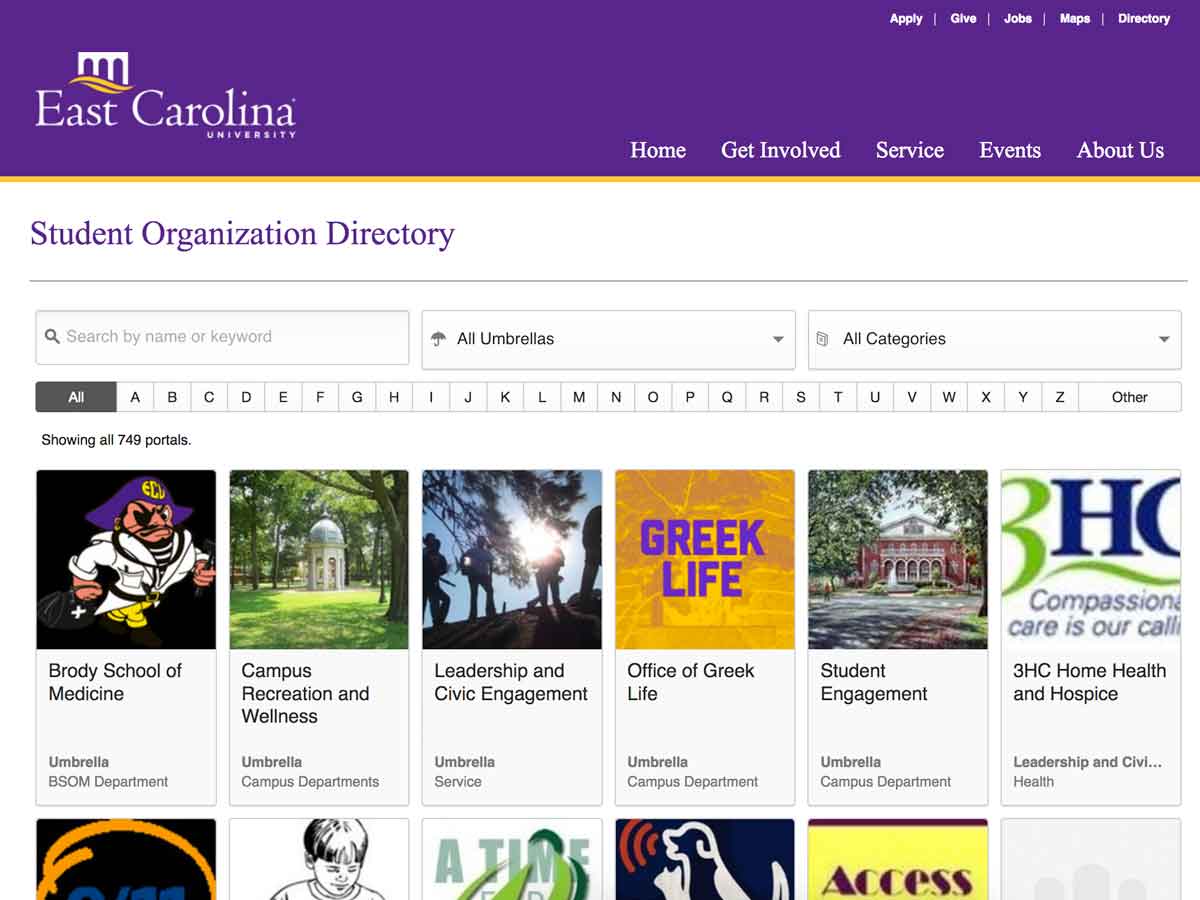Open the Events menu
Image resolution: width=1200 pixels, height=900 pixels.
pyautogui.click(x=1010, y=150)
